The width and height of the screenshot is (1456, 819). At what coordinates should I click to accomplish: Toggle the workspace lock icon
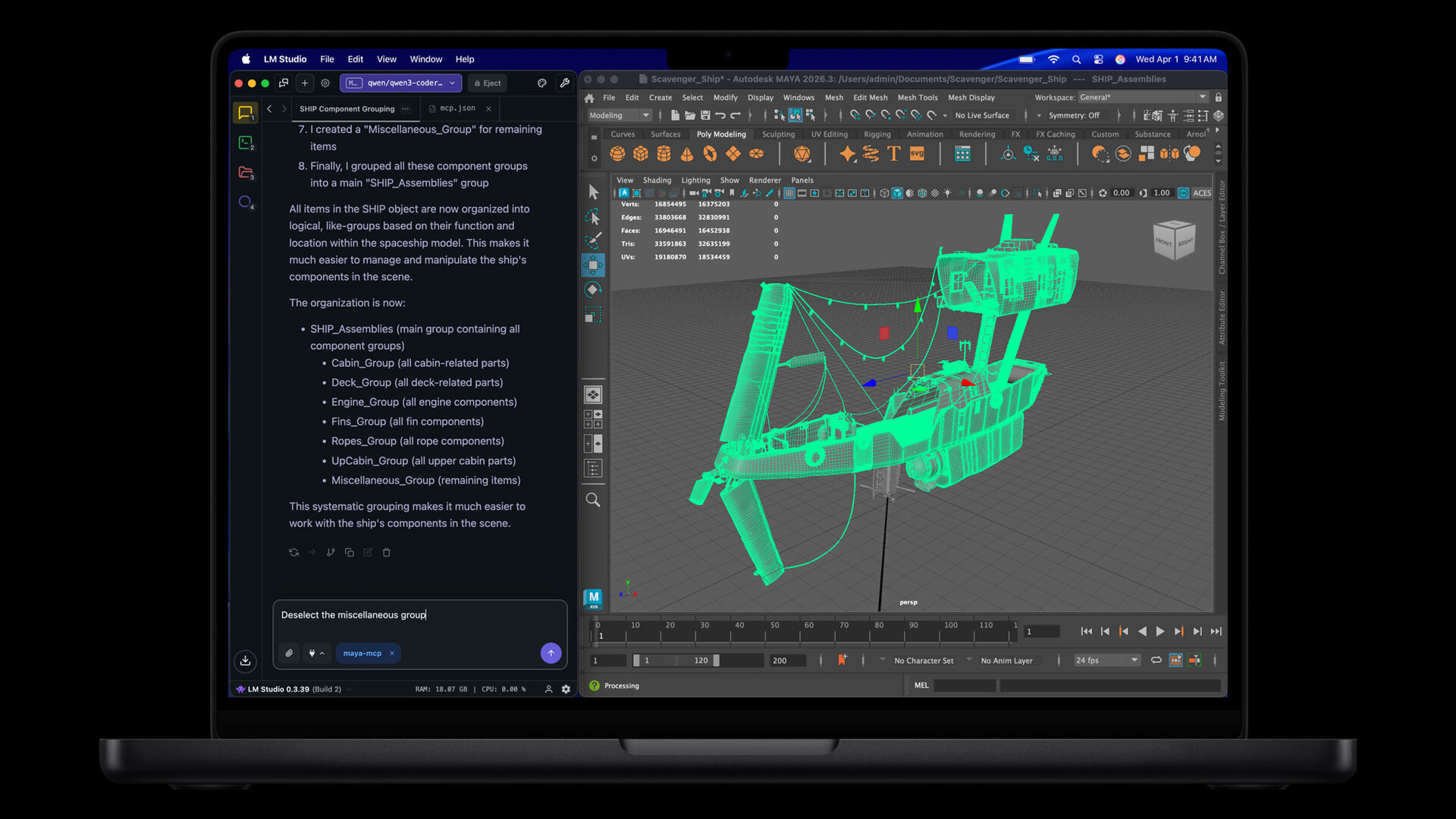(1219, 97)
